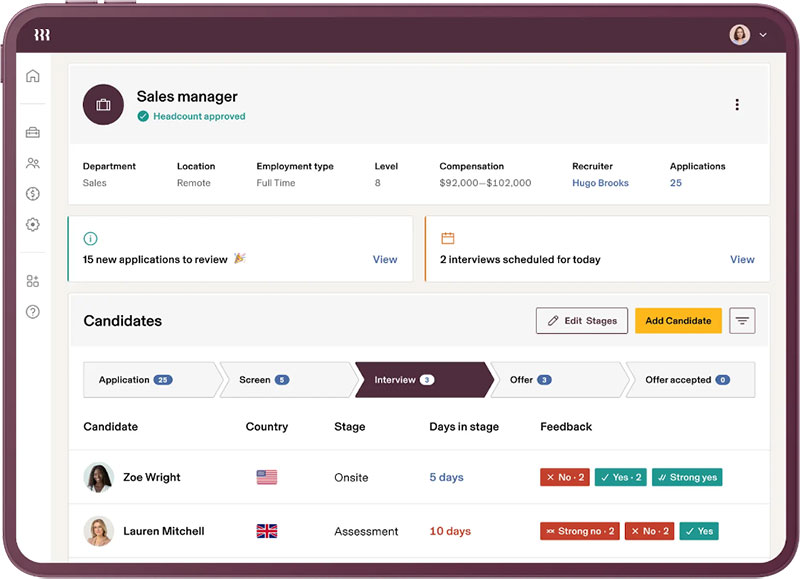Click the Days in stage column header
The width and height of the screenshot is (800, 579).
[464, 426]
